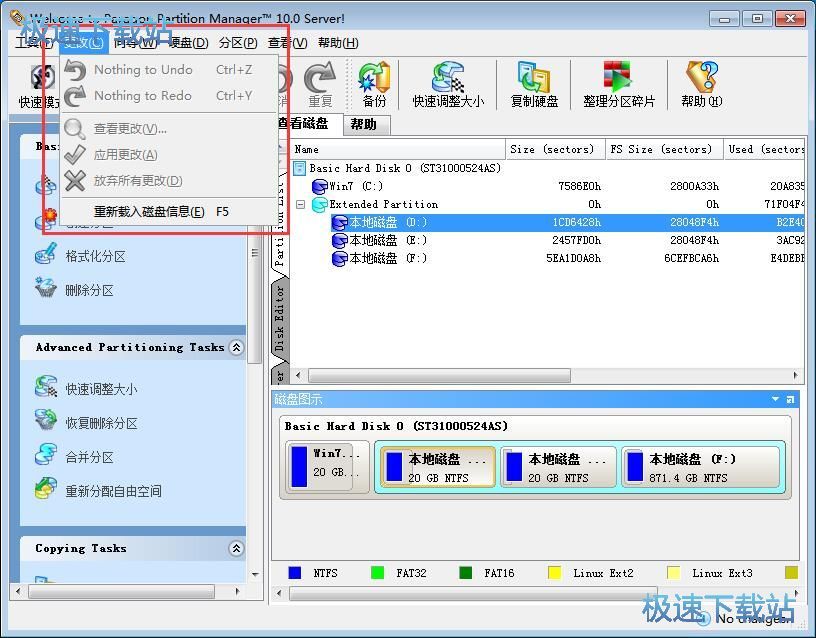Click the Extended Partition icon in list
The width and height of the screenshot is (816, 638).
319,205
